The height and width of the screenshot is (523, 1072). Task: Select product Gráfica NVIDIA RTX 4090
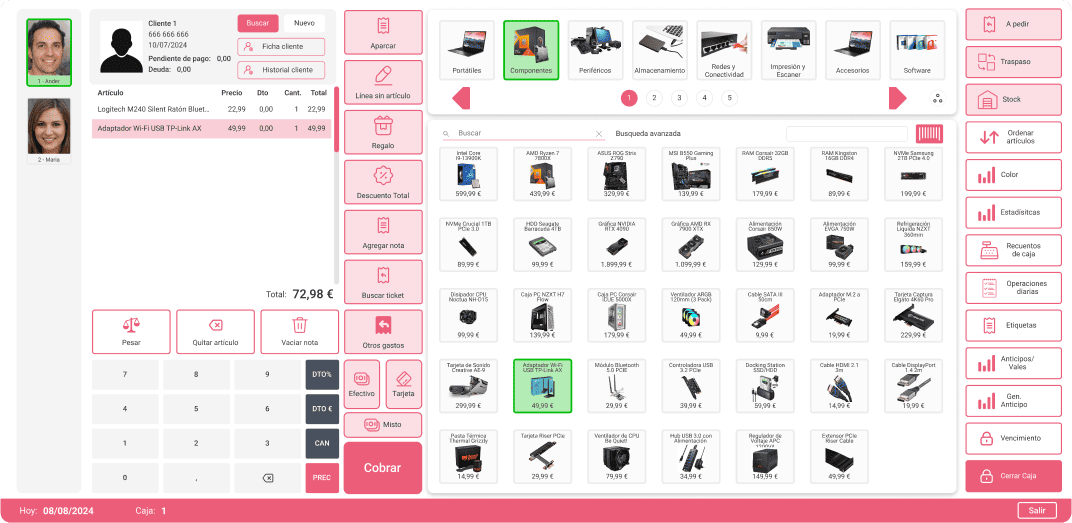[x=617, y=245]
